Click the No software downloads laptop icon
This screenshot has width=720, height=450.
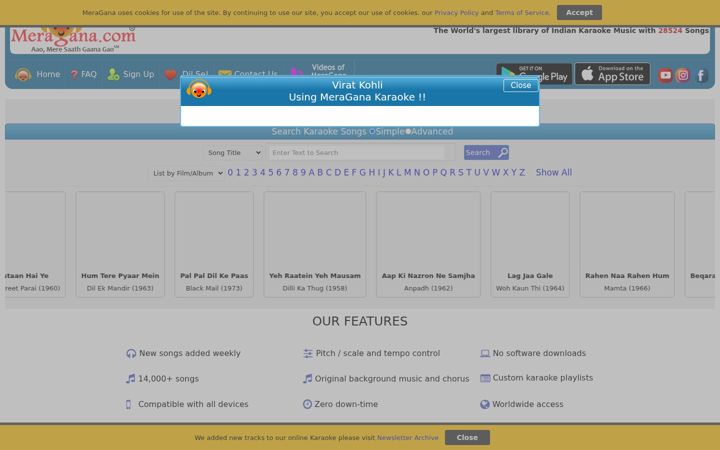[x=485, y=353]
